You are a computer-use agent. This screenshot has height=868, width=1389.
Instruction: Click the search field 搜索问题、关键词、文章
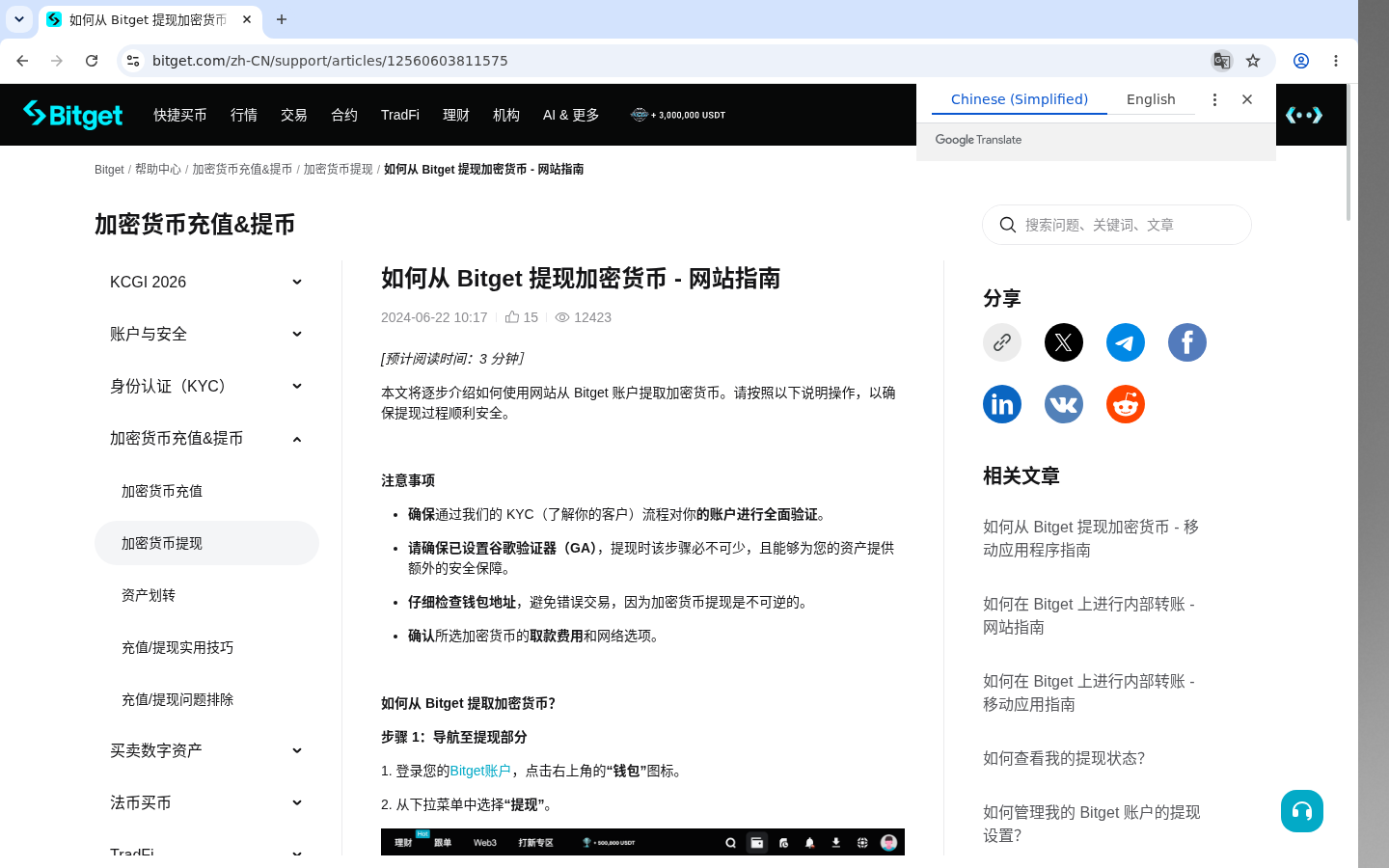(1117, 225)
